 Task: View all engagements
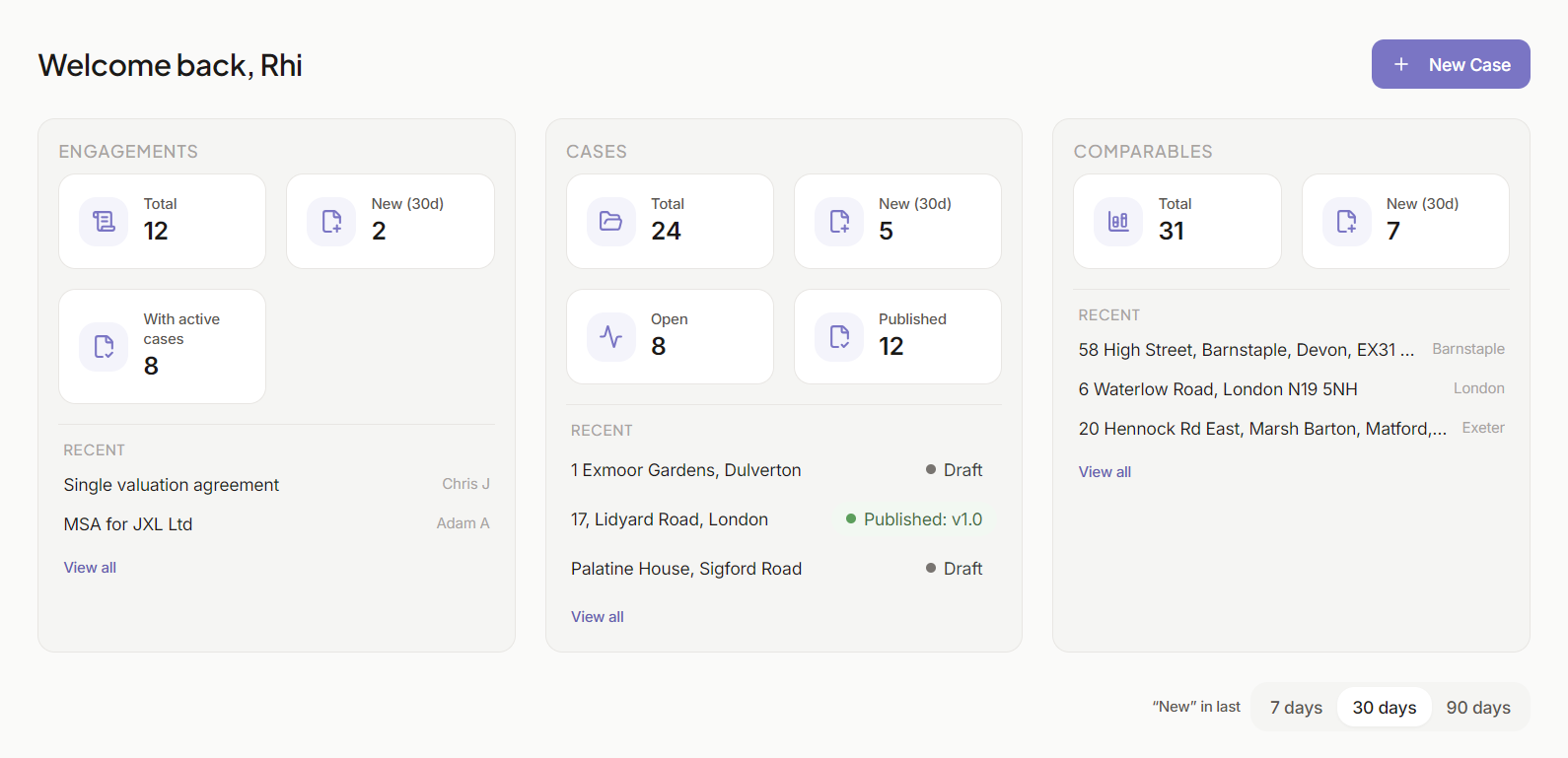point(90,568)
